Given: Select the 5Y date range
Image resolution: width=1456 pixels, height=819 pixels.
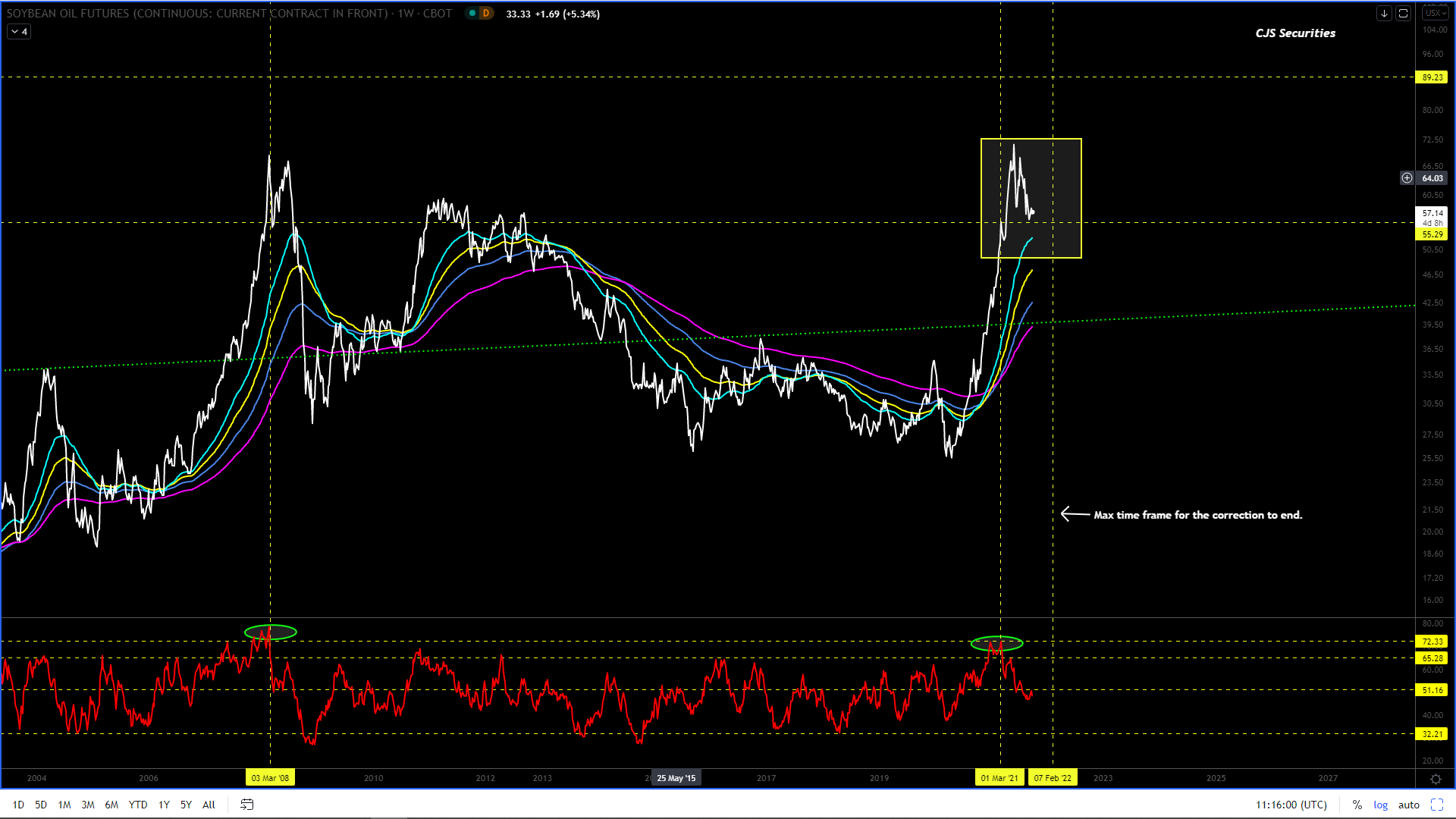Looking at the screenshot, I should click(x=186, y=805).
